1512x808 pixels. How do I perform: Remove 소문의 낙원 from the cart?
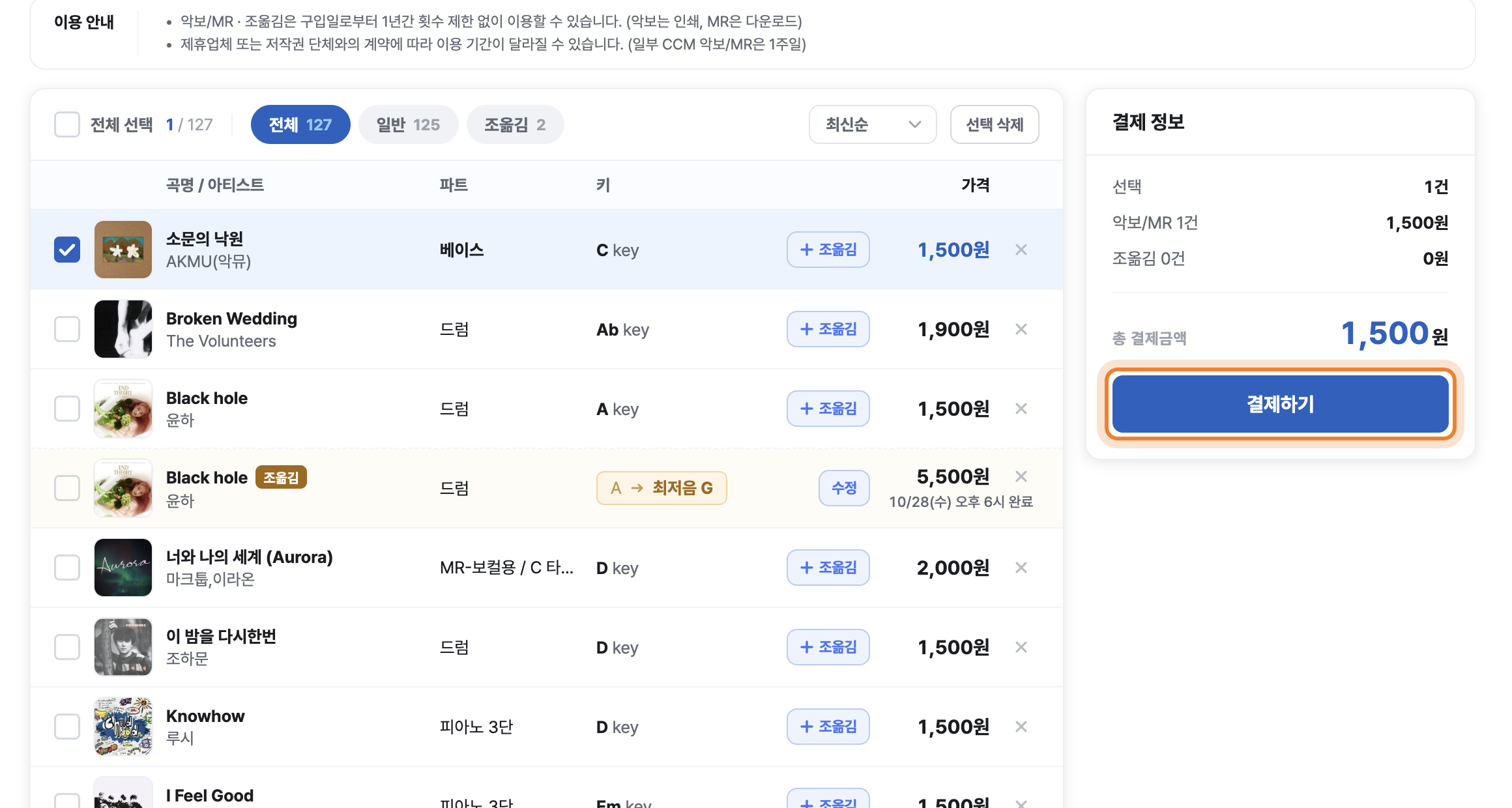[1021, 250]
